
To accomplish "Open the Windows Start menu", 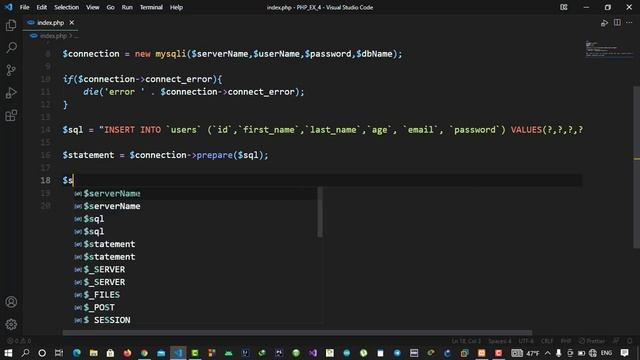I will (x=8, y=353).
